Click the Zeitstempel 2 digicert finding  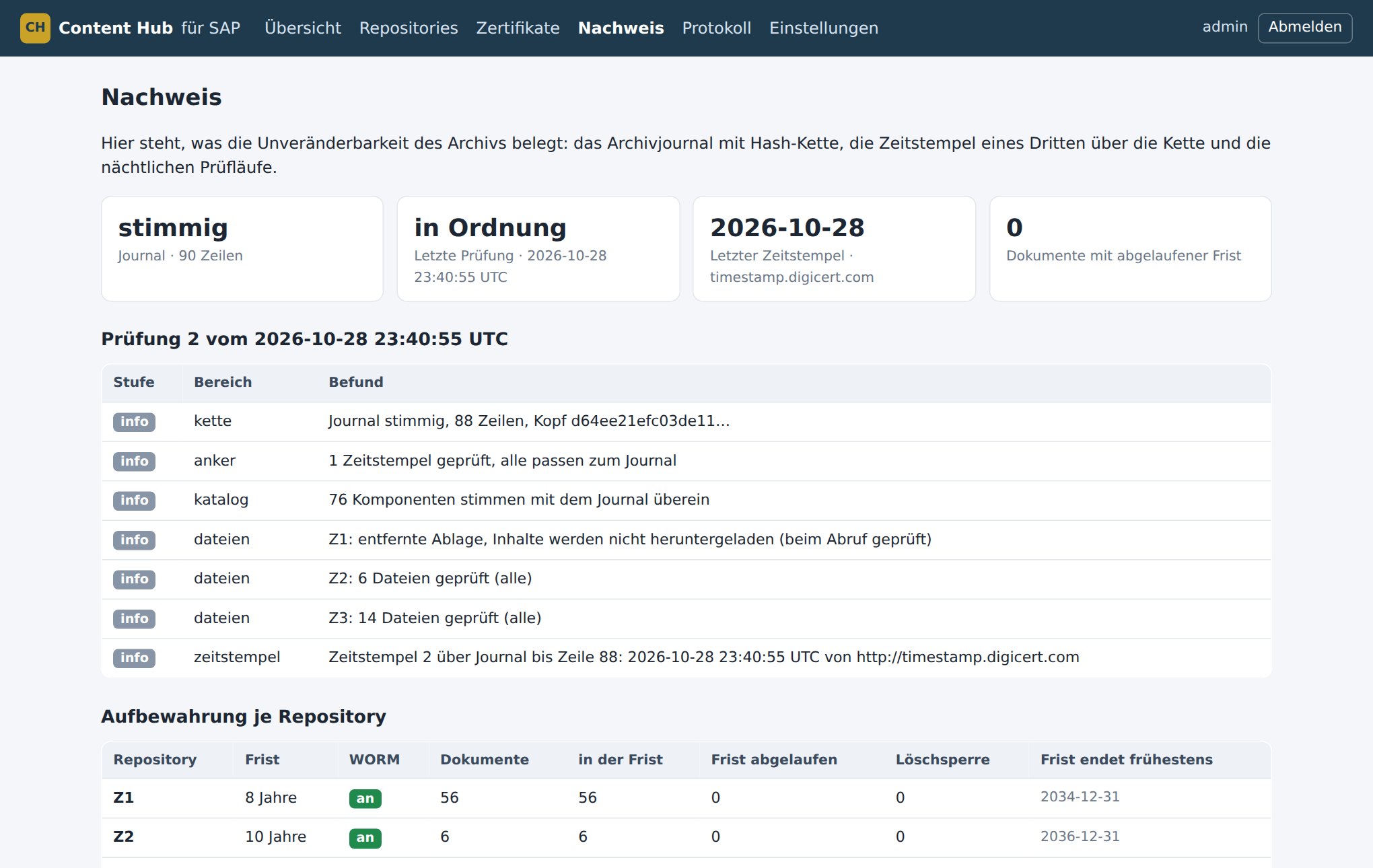(x=703, y=657)
